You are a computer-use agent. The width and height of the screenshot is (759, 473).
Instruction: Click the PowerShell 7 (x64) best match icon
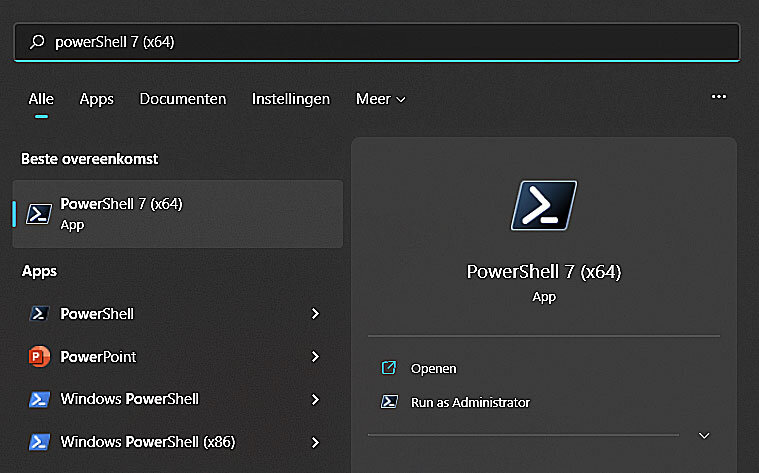click(x=39, y=213)
